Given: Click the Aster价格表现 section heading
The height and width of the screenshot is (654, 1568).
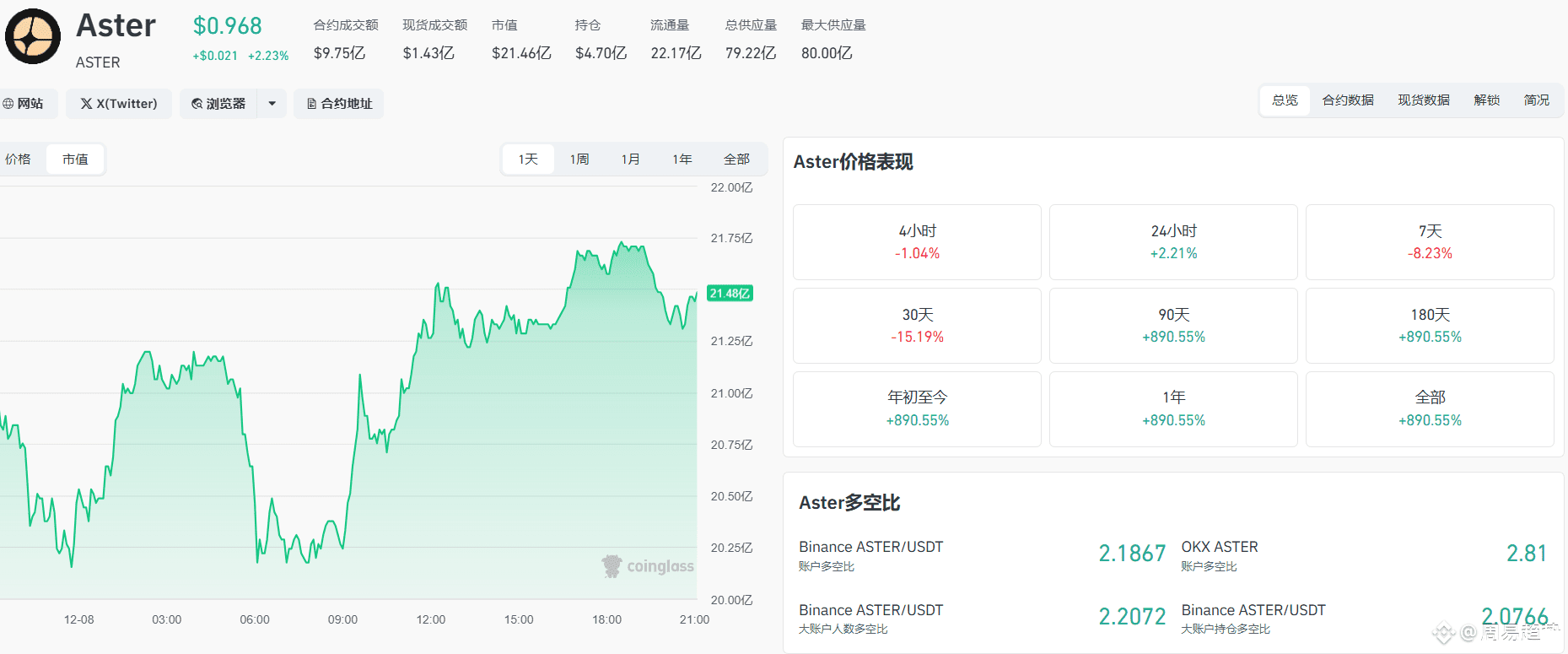Looking at the screenshot, I should click(x=853, y=162).
